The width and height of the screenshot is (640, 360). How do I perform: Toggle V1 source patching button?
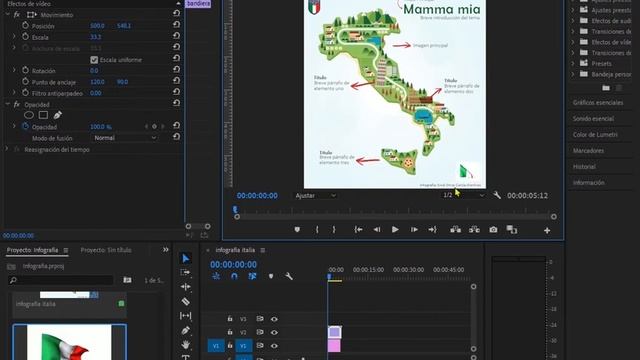(x=216, y=346)
